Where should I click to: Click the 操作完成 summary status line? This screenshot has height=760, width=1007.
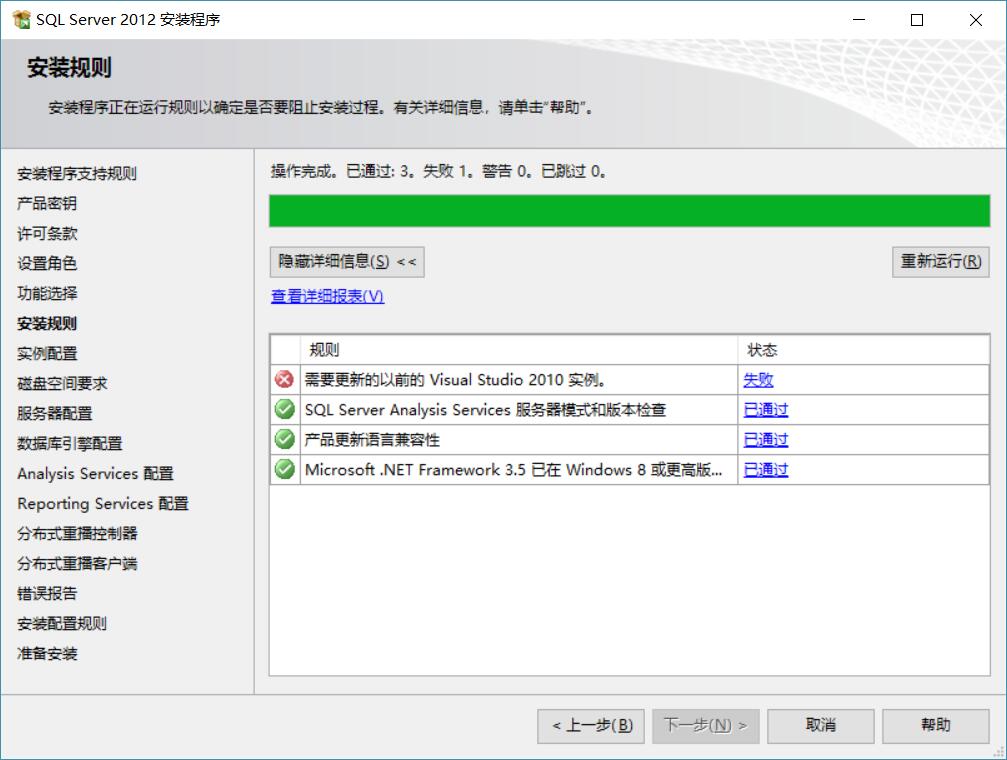(x=438, y=172)
